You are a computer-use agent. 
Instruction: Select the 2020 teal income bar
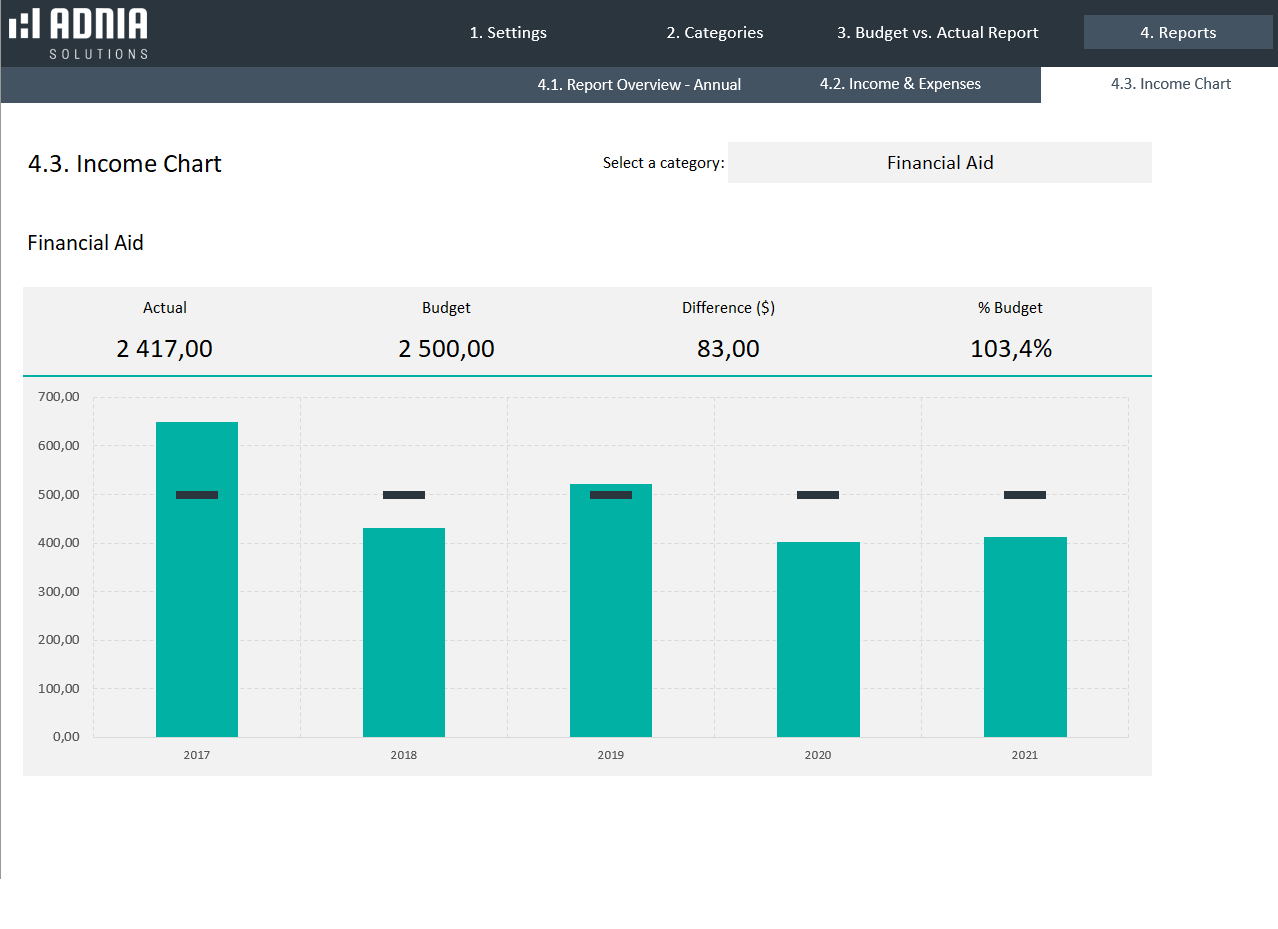pyautogui.click(x=818, y=645)
